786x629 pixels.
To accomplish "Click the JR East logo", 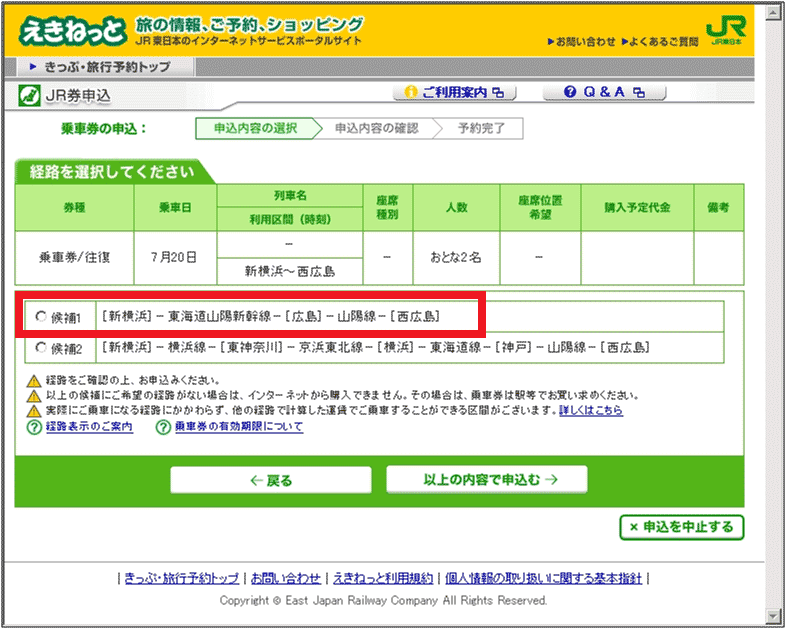I will coord(727,31).
